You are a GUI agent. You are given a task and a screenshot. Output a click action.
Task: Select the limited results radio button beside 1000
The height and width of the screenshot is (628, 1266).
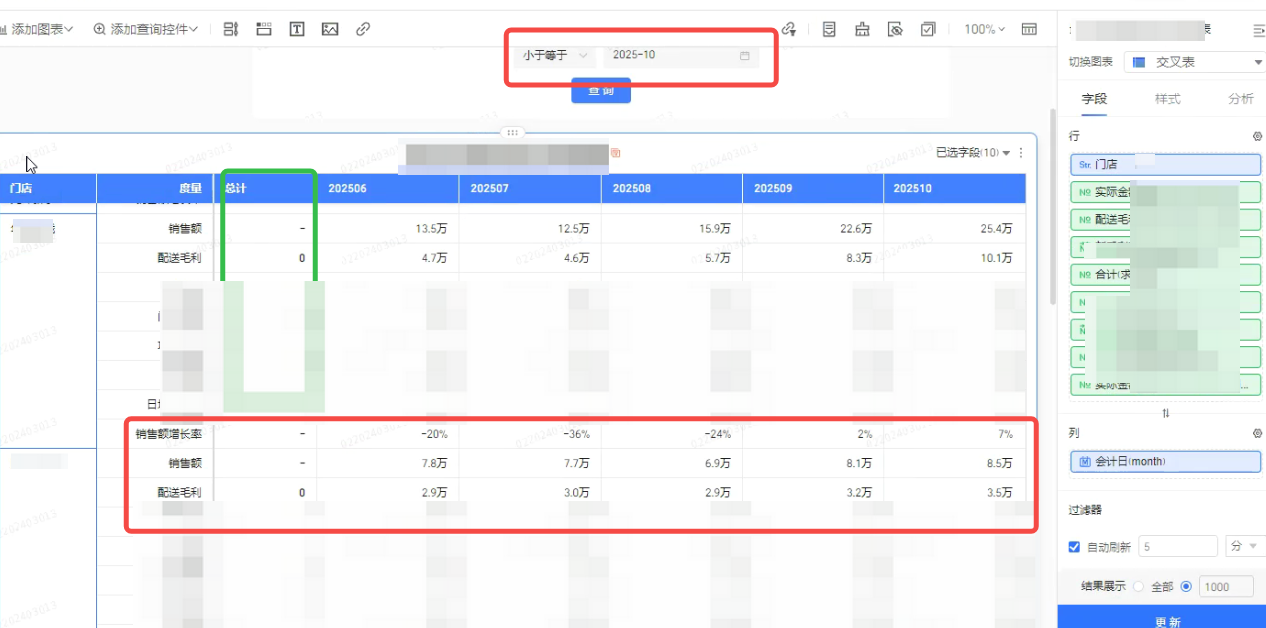[1186, 587]
